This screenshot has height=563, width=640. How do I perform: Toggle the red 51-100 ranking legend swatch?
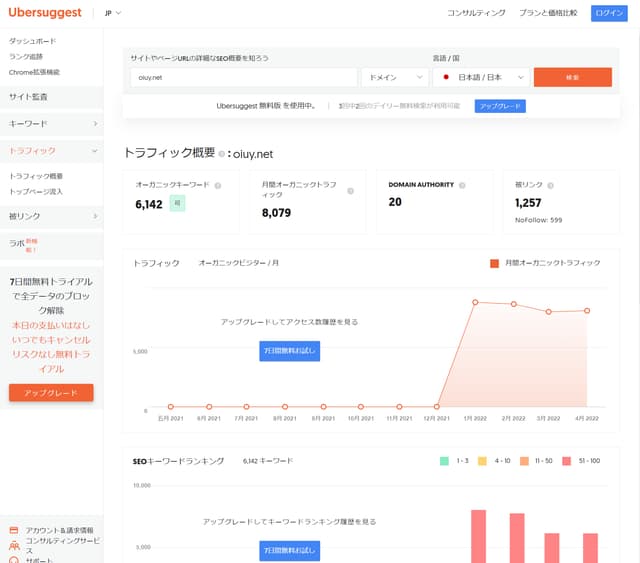tap(567, 461)
